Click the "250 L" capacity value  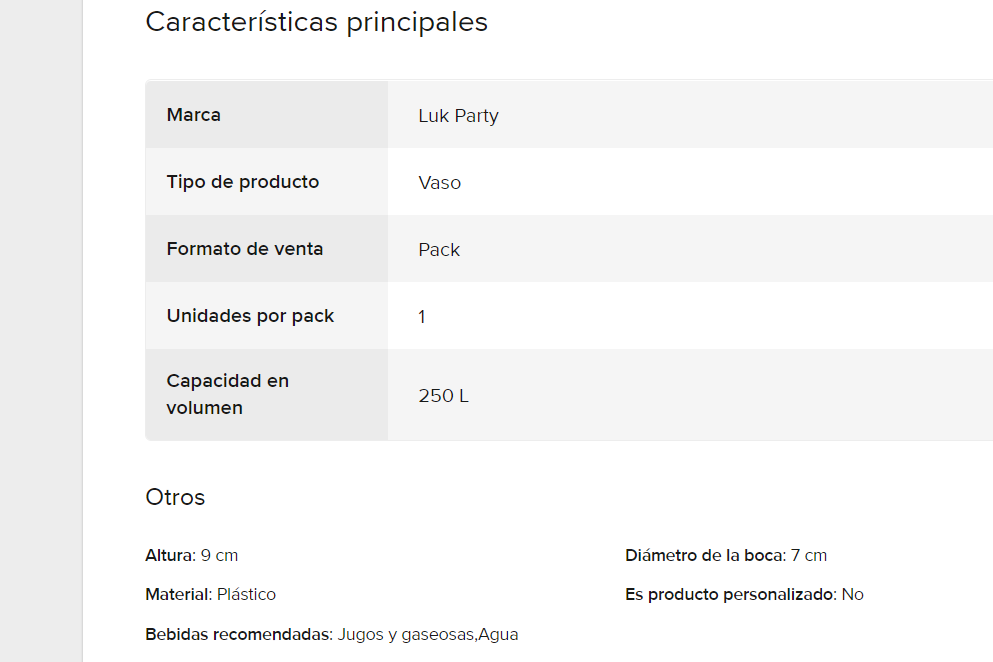[x=443, y=396]
